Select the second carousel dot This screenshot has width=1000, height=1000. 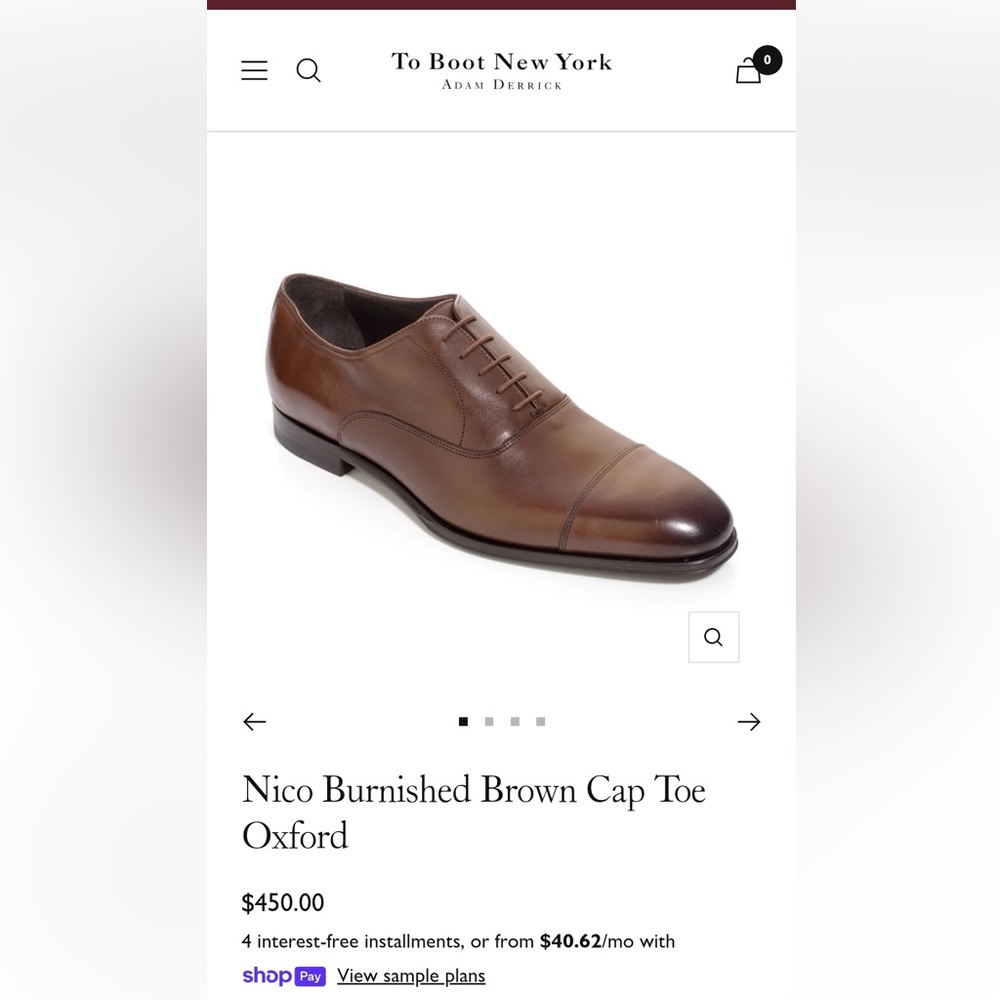(x=489, y=721)
